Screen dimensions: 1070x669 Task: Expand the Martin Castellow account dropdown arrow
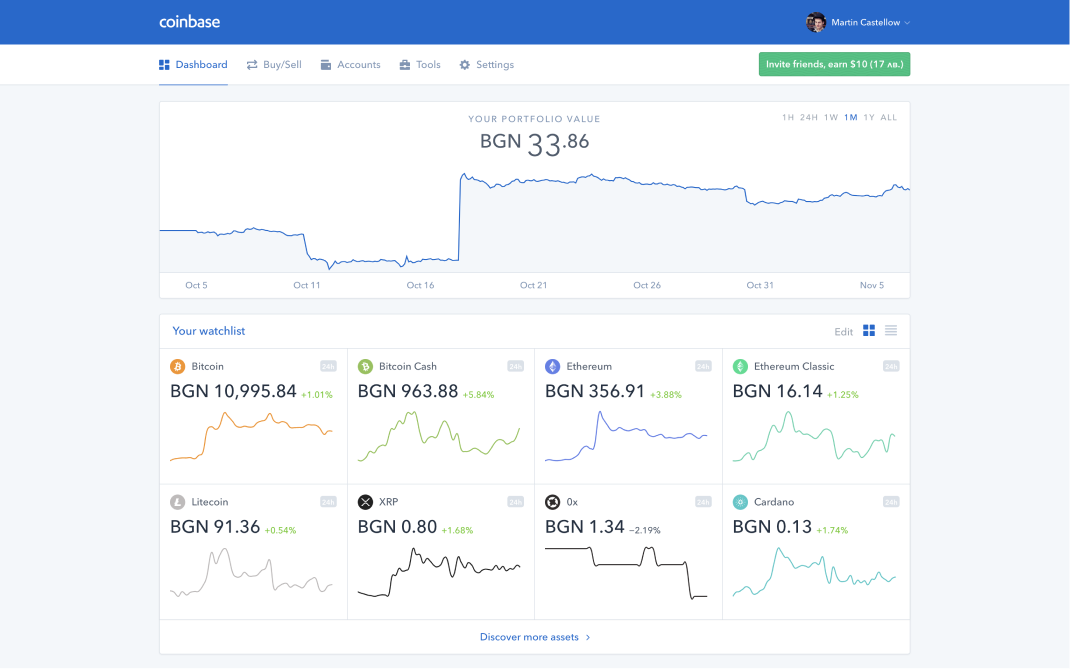coord(907,23)
